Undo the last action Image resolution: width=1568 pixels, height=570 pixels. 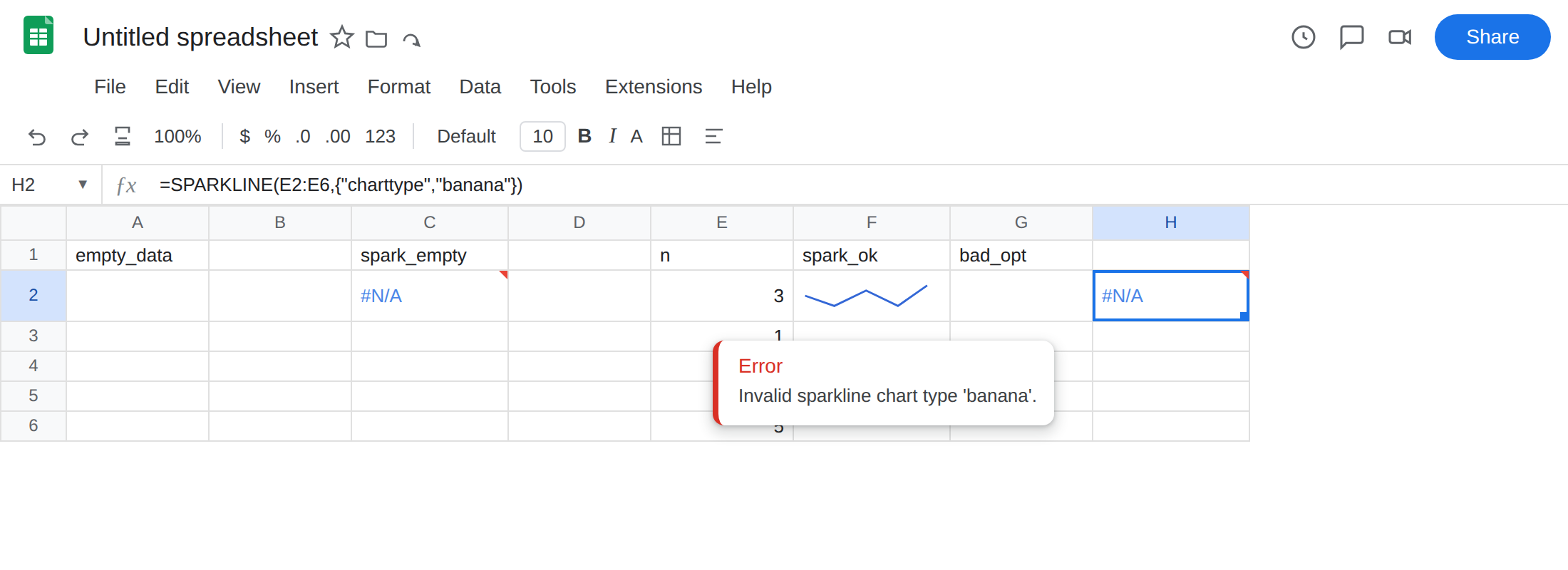click(x=37, y=136)
